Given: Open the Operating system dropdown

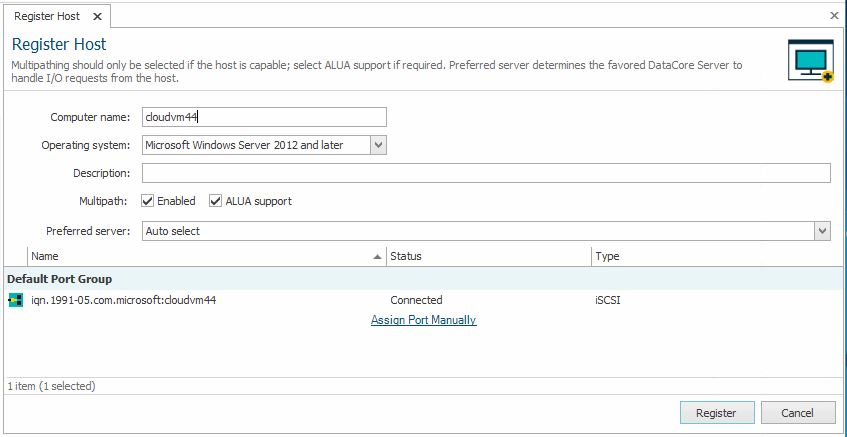Looking at the screenshot, I should click(378, 145).
